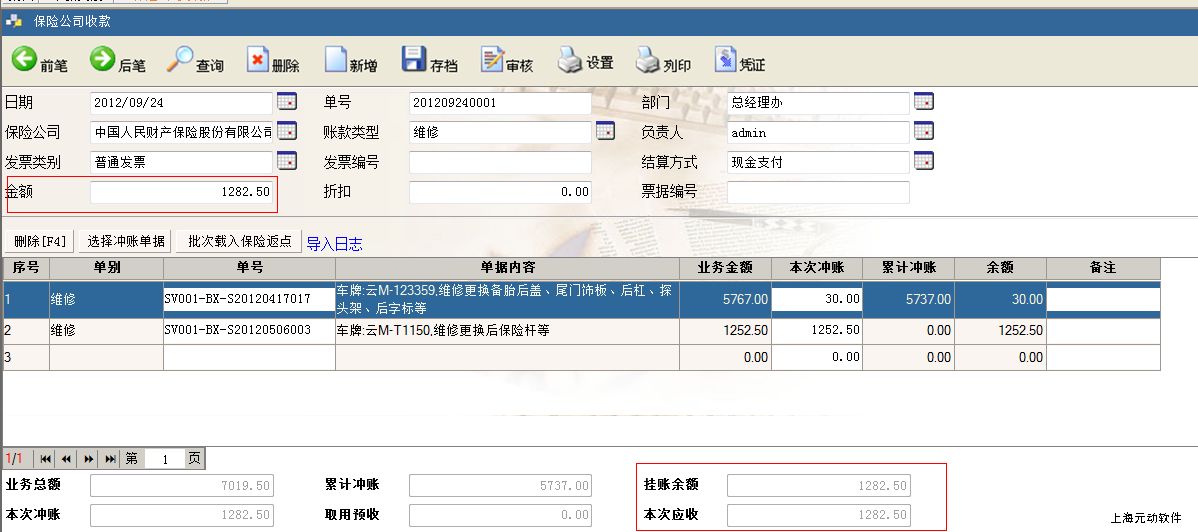Click the 删除[F4] button
The image size is (1198, 532).
click(40, 241)
